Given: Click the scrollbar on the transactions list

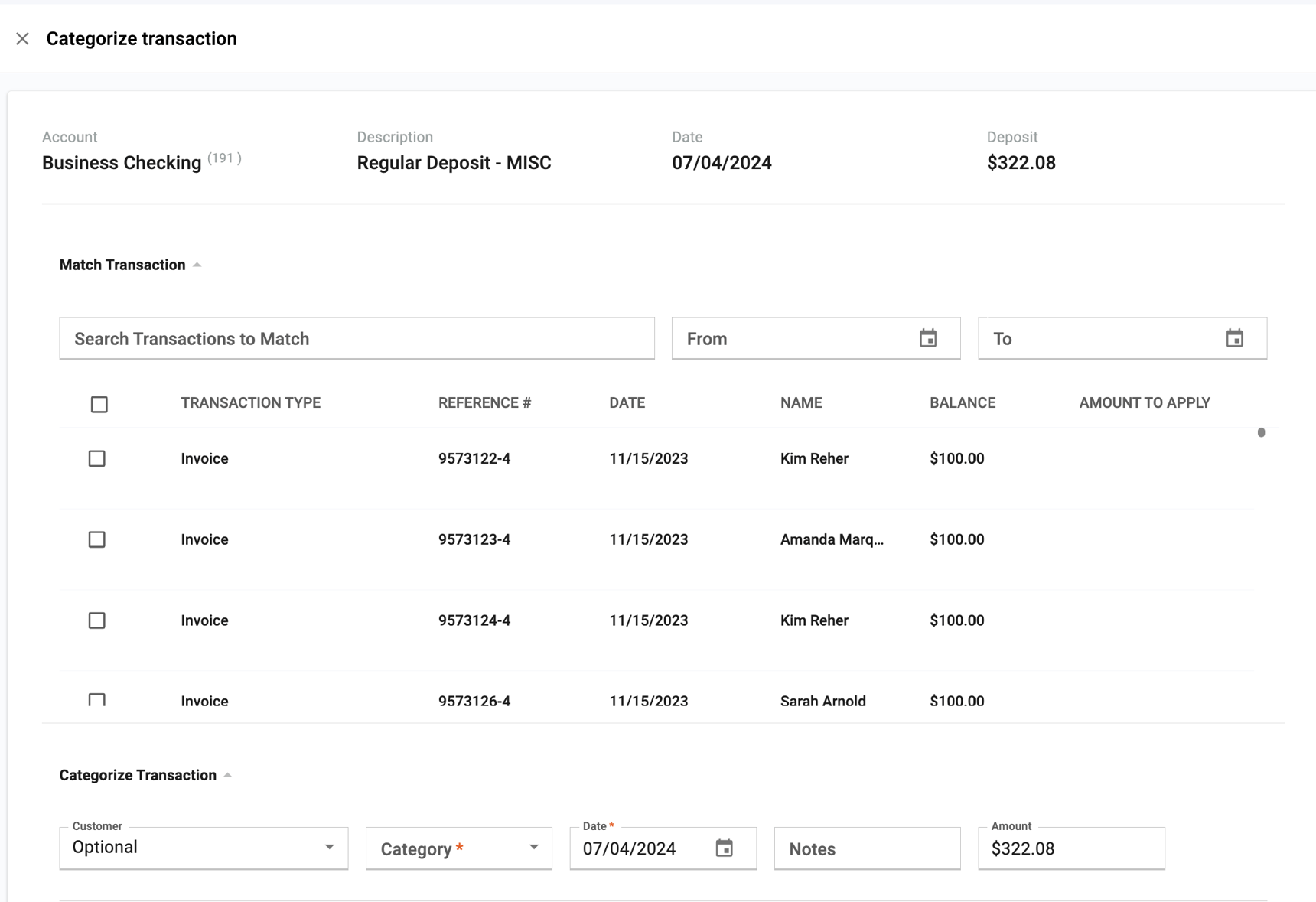Looking at the screenshot, I should click(x=1261, y=431).
